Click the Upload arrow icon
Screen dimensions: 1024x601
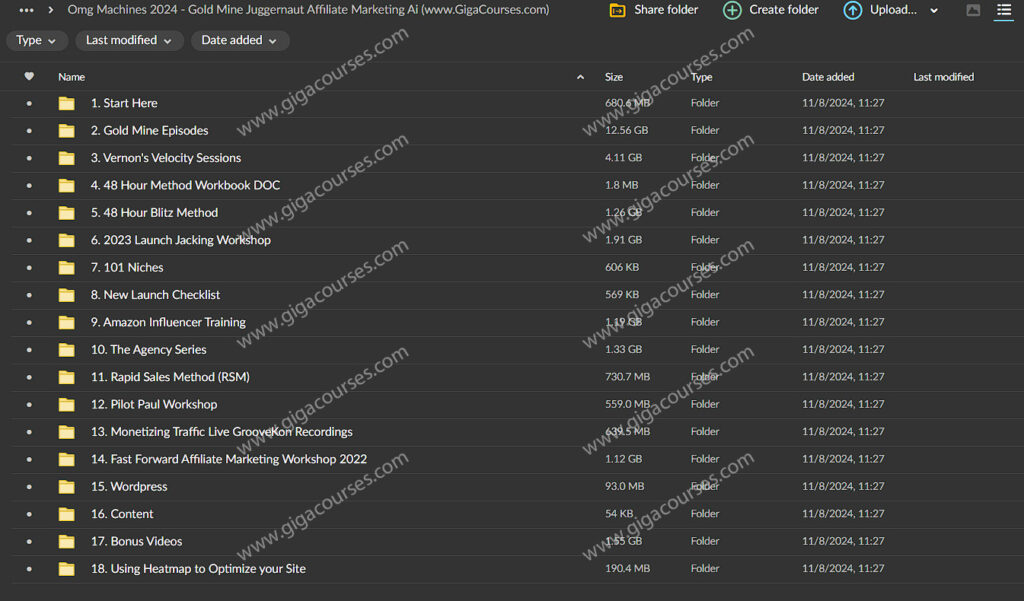tap(852, 10)
